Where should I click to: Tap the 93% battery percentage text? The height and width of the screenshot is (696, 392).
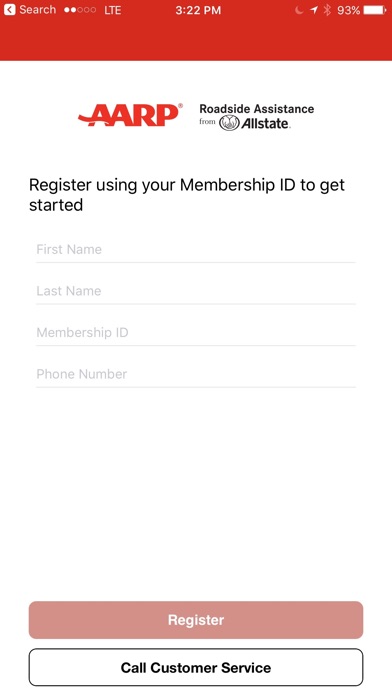point(348,10)
